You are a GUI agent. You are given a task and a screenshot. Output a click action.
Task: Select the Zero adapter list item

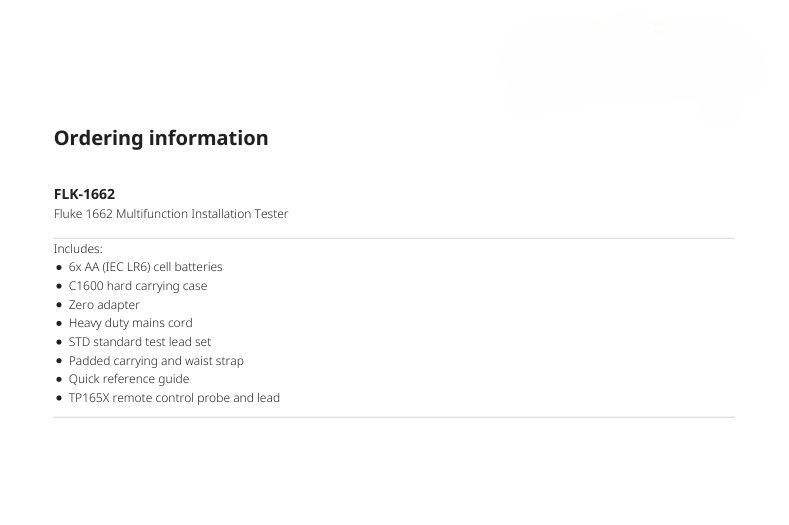104,305
